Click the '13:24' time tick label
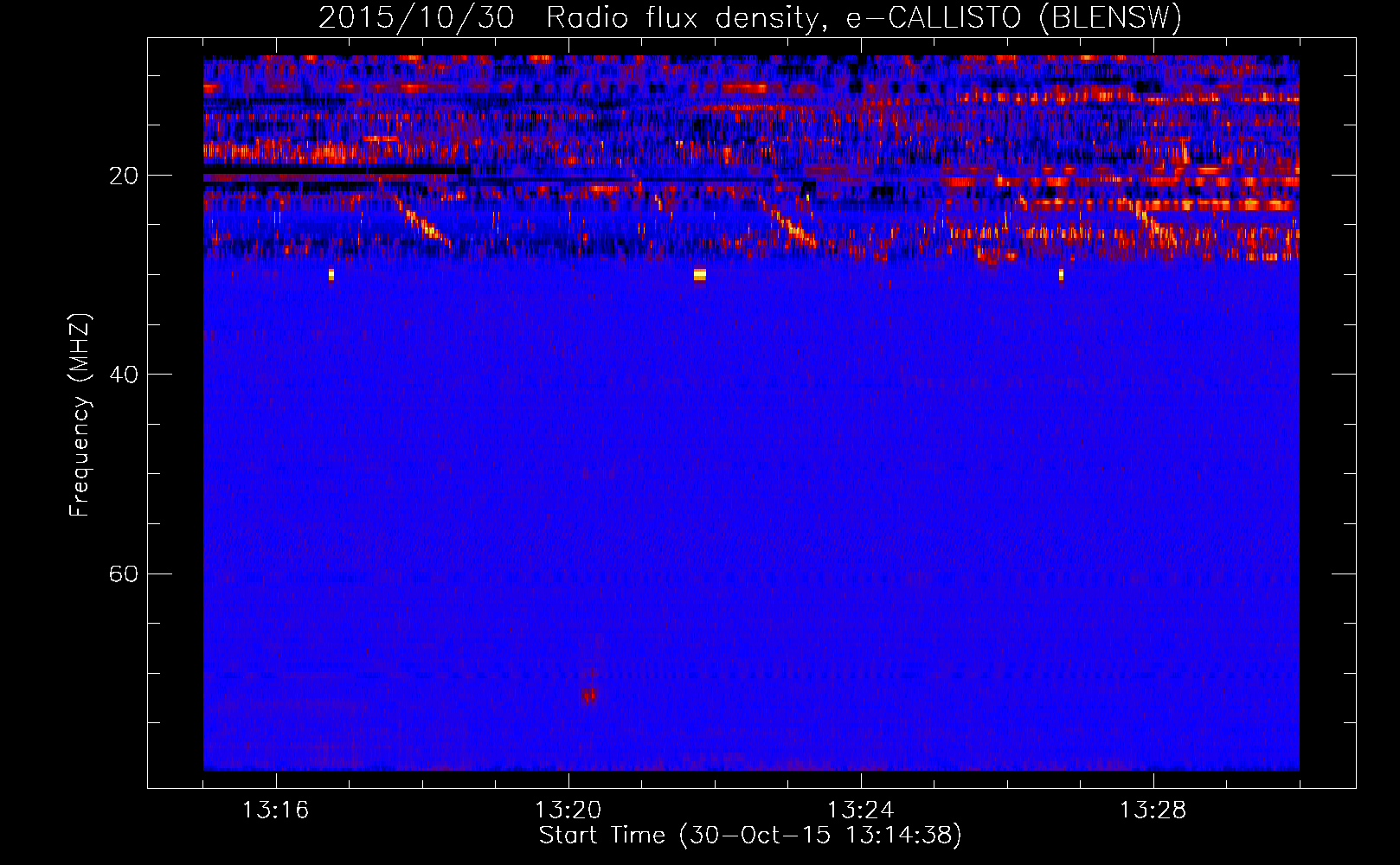This screenshot has width=1400, height=865. (860, 811)
